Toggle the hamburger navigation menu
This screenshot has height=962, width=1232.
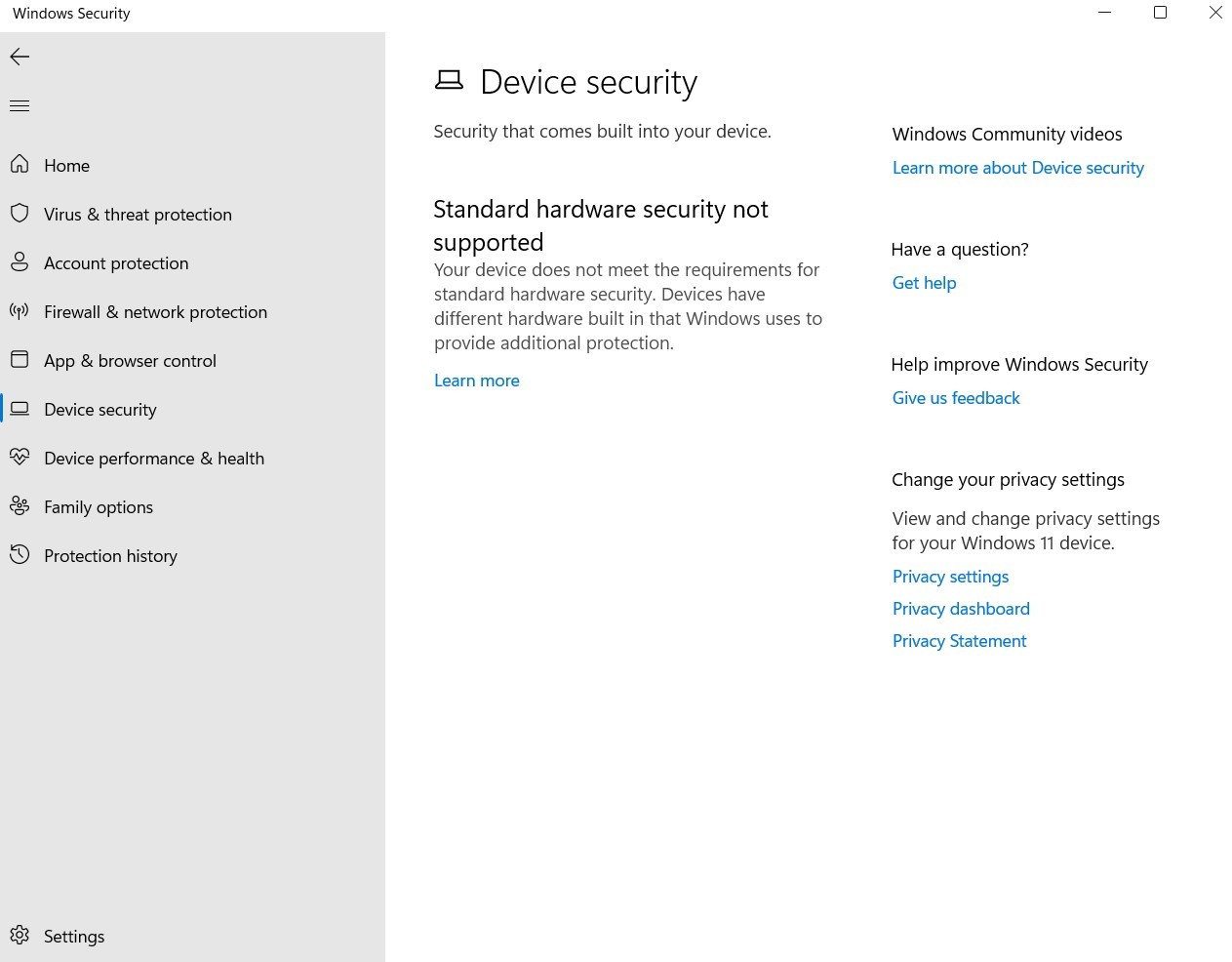20,105
